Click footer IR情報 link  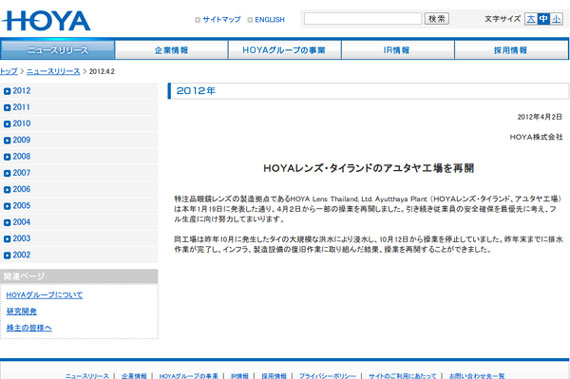coord(240,376)
